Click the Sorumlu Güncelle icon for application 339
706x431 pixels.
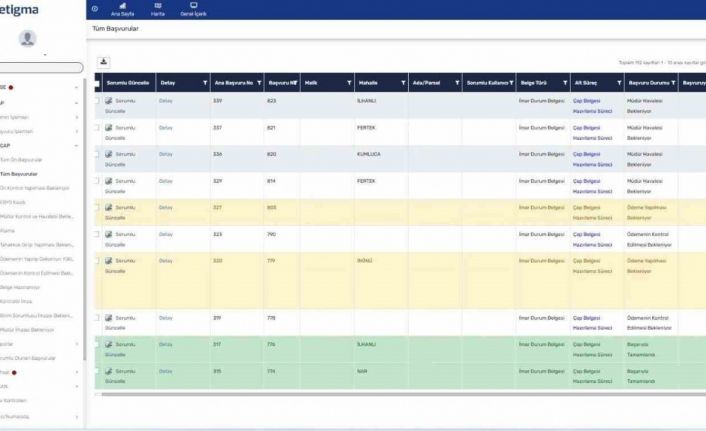[110, 101]
